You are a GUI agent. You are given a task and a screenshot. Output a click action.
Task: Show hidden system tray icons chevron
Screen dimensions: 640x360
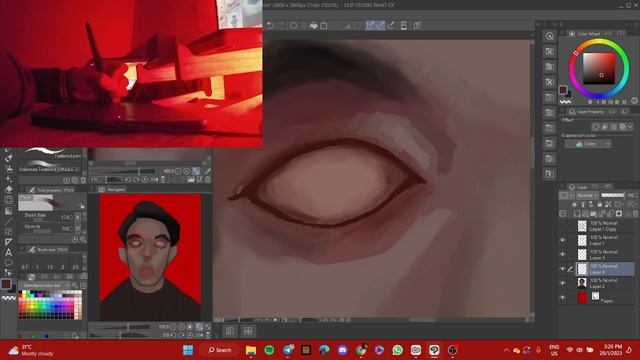(506, 350)
